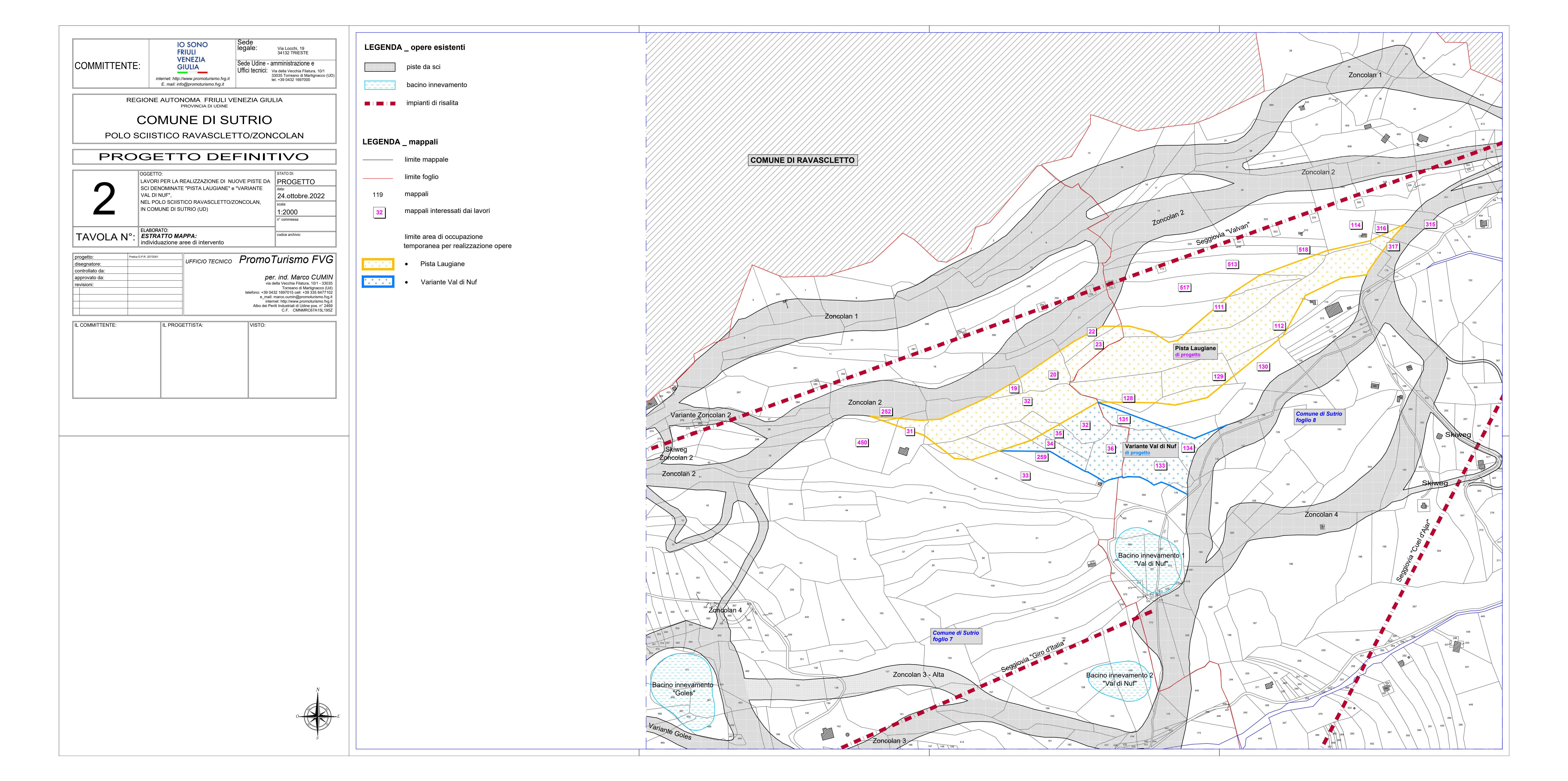
Task: Click parcel number 518 on the map
Action: 1303,250
